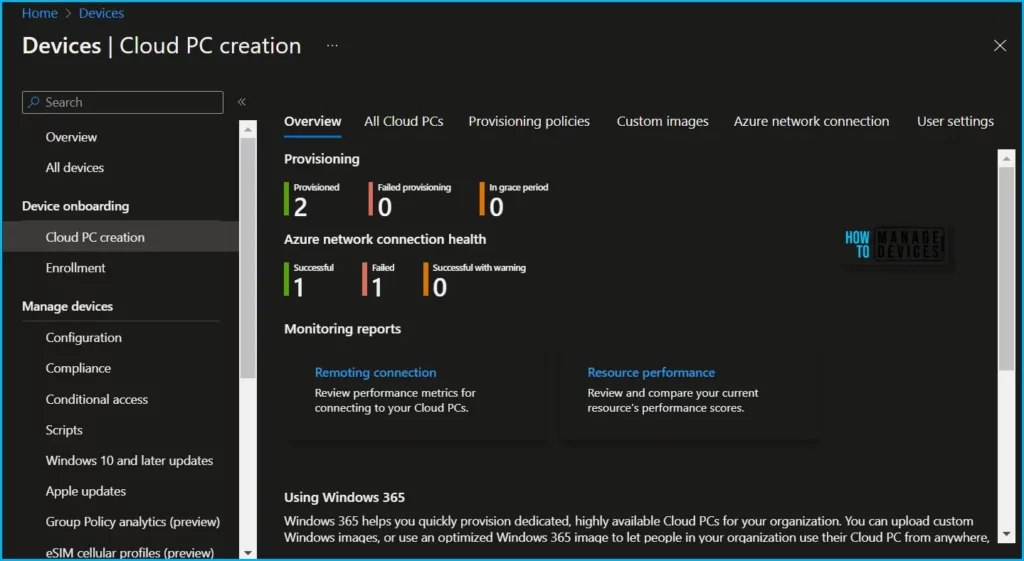Image resolution: width=1024 pixels, height=561 pixels.
Task: Select Apple updates menu item
Action: pos(86,491)
